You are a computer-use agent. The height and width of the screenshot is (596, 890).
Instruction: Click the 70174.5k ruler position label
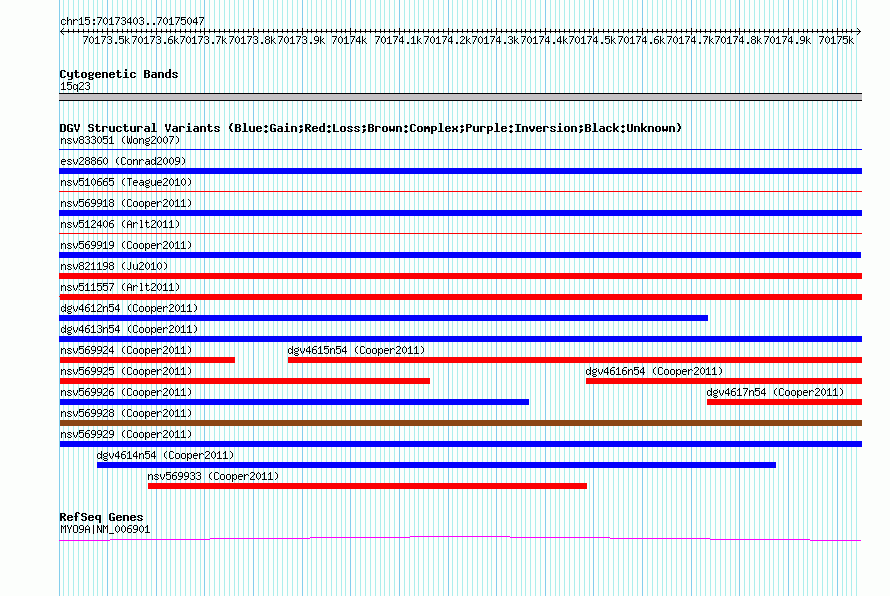[x=593, y=40]
